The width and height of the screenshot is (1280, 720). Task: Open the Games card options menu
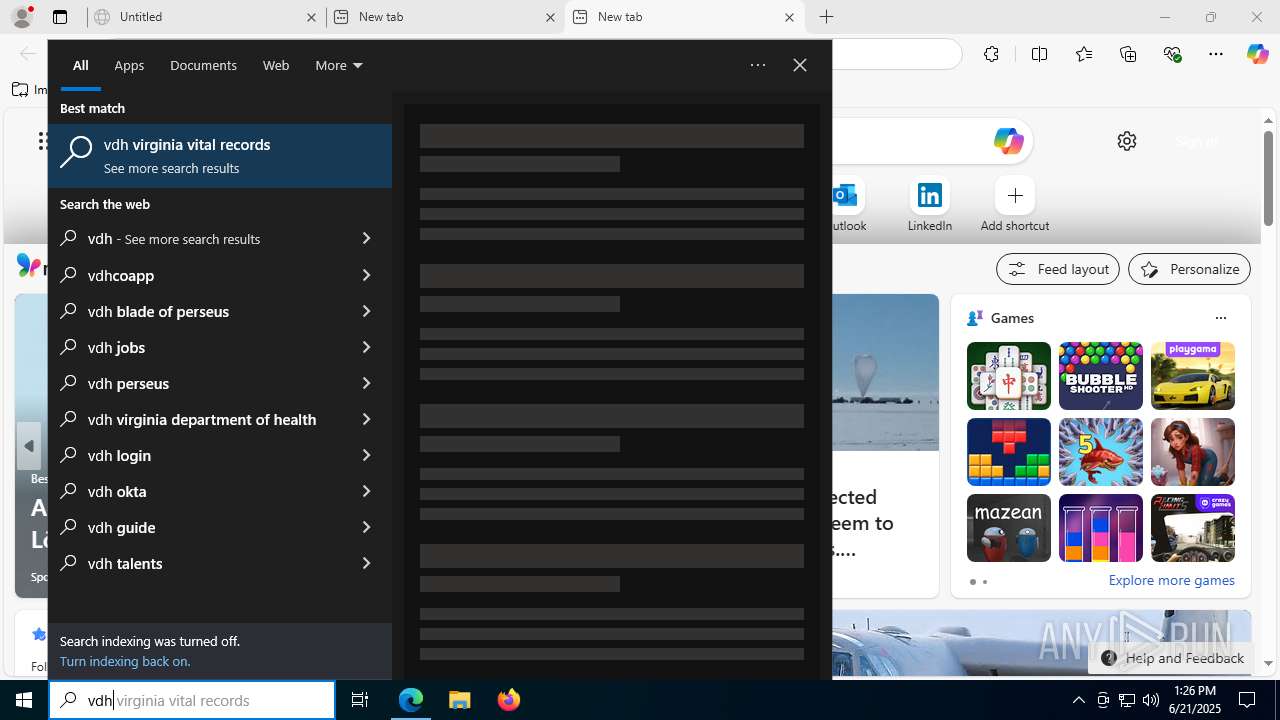click(x=1220, y=318)
